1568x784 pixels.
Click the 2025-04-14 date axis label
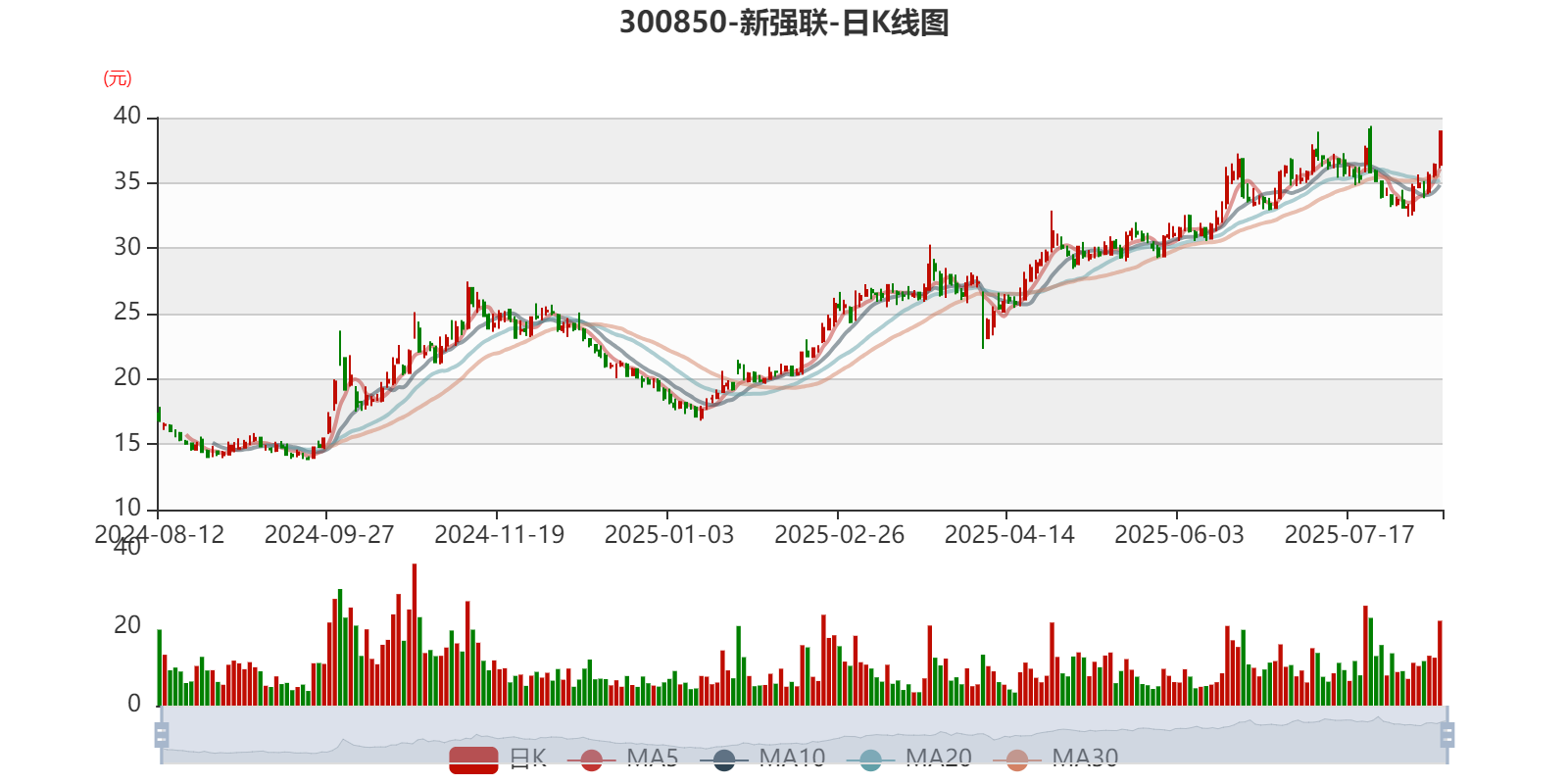pos(1009,535)
